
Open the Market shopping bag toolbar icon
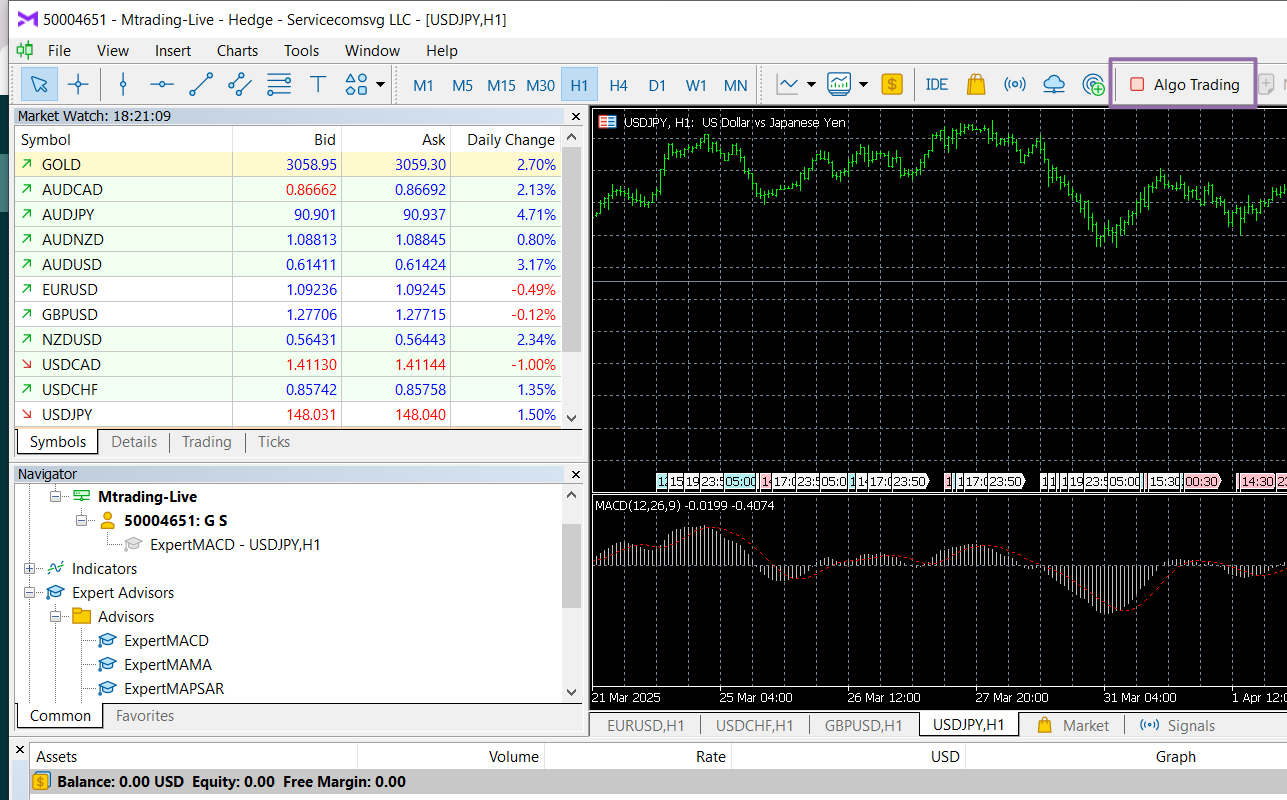[x=976, y=85]
